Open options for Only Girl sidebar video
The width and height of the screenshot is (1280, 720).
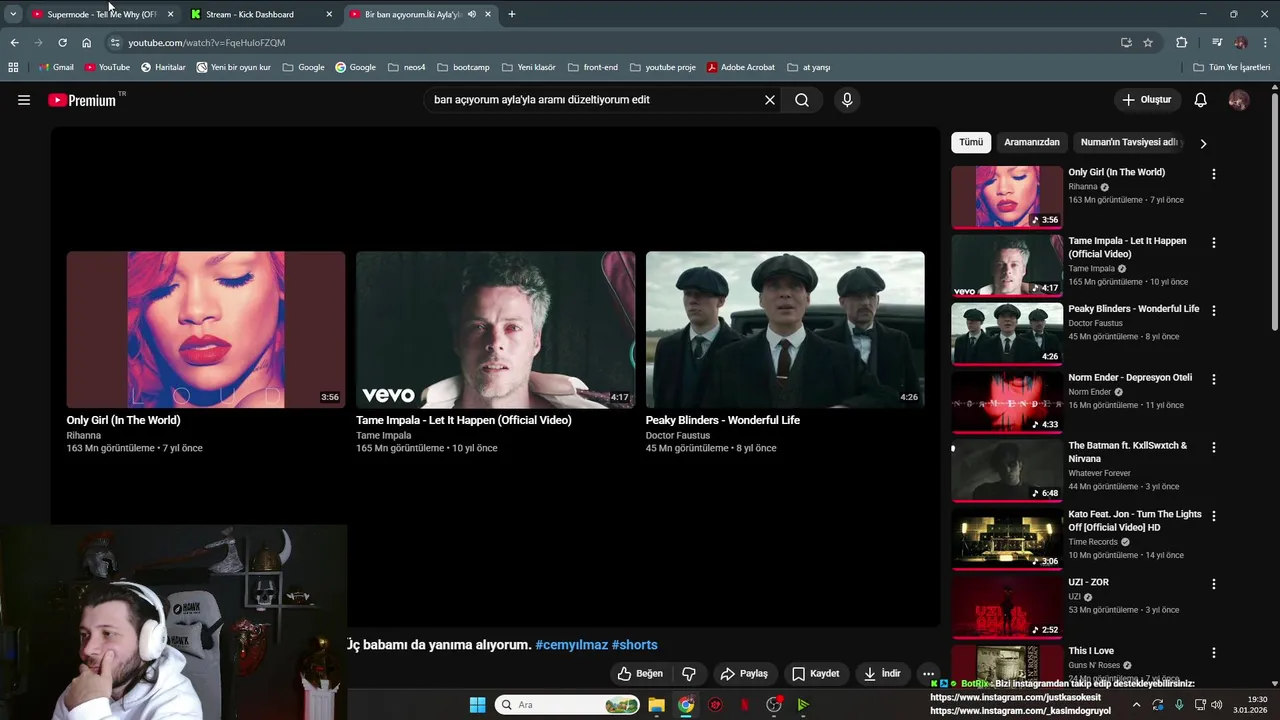pos(1214,174)
